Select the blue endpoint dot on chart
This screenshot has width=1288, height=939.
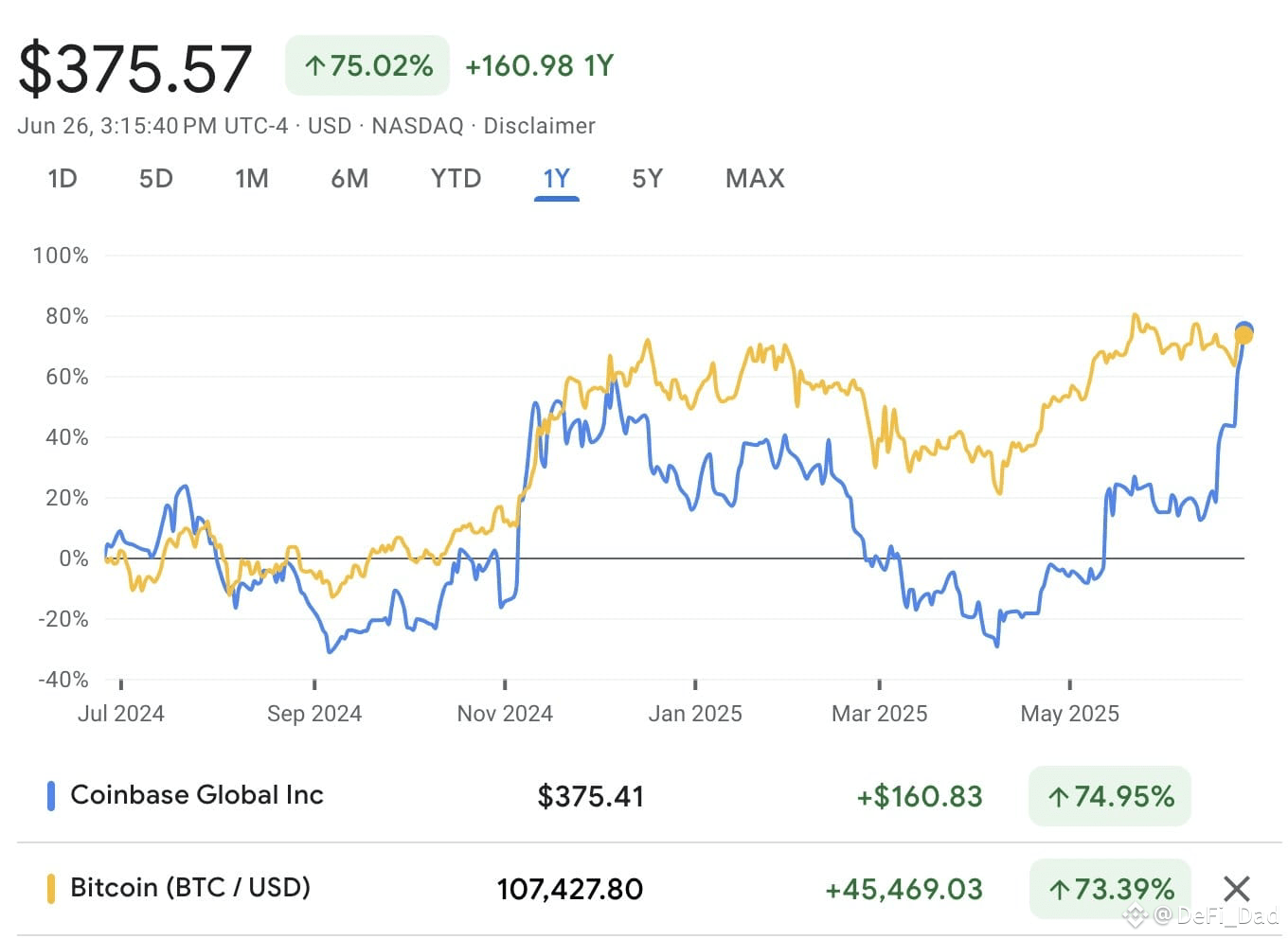click(x=1244, y=330)
